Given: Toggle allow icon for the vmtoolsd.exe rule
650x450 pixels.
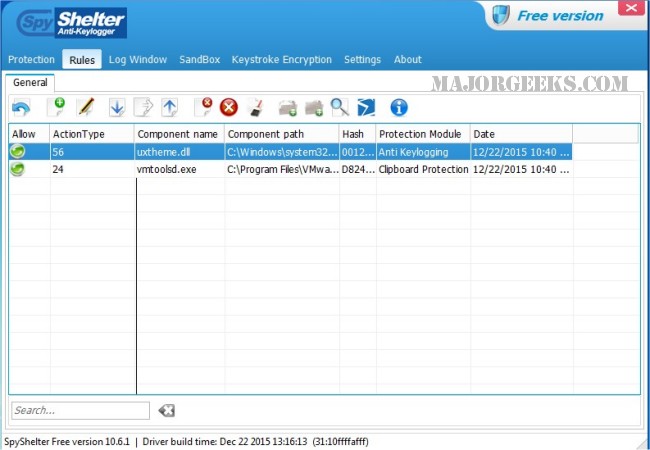Looking at the screenshot, I should click(x=17, y=169).
